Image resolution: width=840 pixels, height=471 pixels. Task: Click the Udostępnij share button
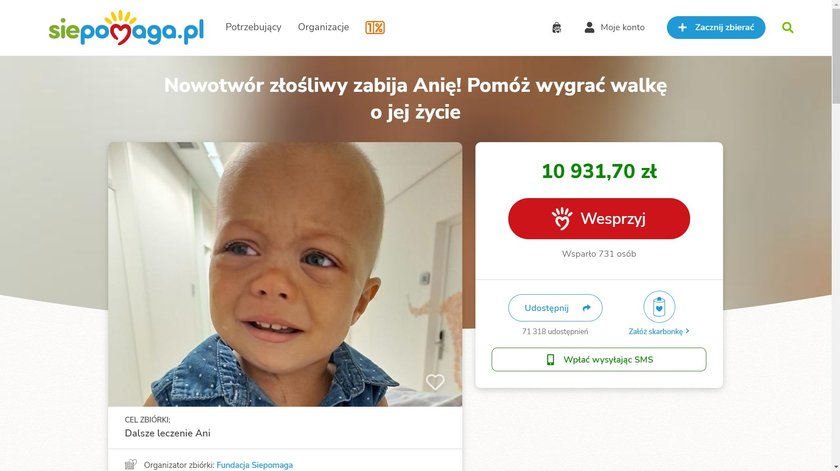(555, 308)
